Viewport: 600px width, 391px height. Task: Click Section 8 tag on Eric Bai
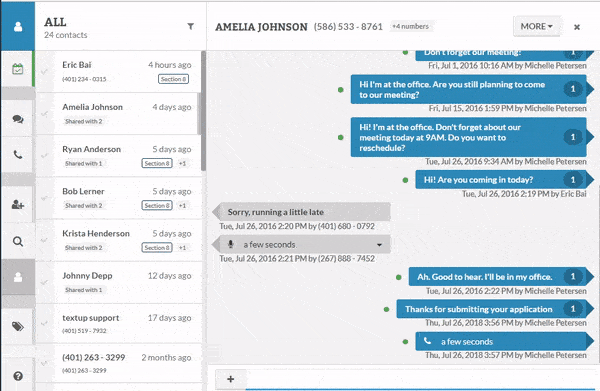coord(173,79)
